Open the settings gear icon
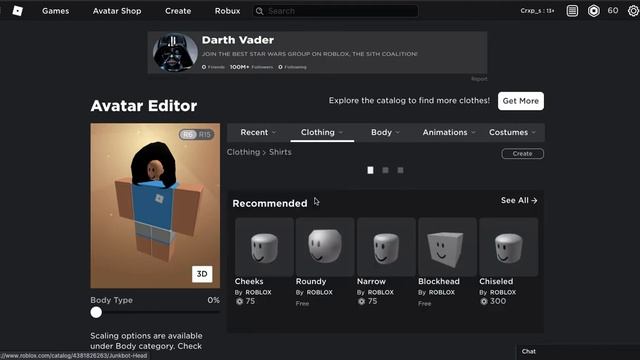Image resolution: width=640 pixels, height=360 pixels. (633, 11)
